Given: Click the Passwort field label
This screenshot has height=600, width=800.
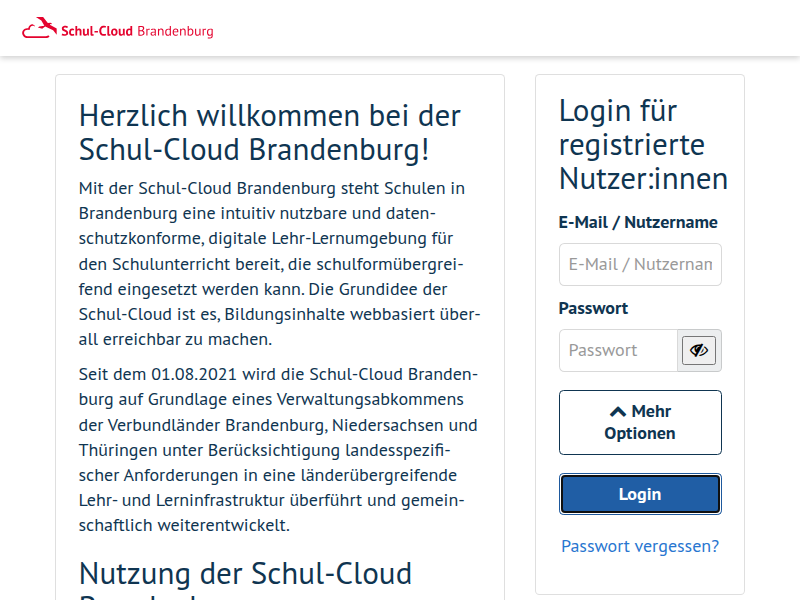Looking at the screenshot, I should click(x=593, y=308).
